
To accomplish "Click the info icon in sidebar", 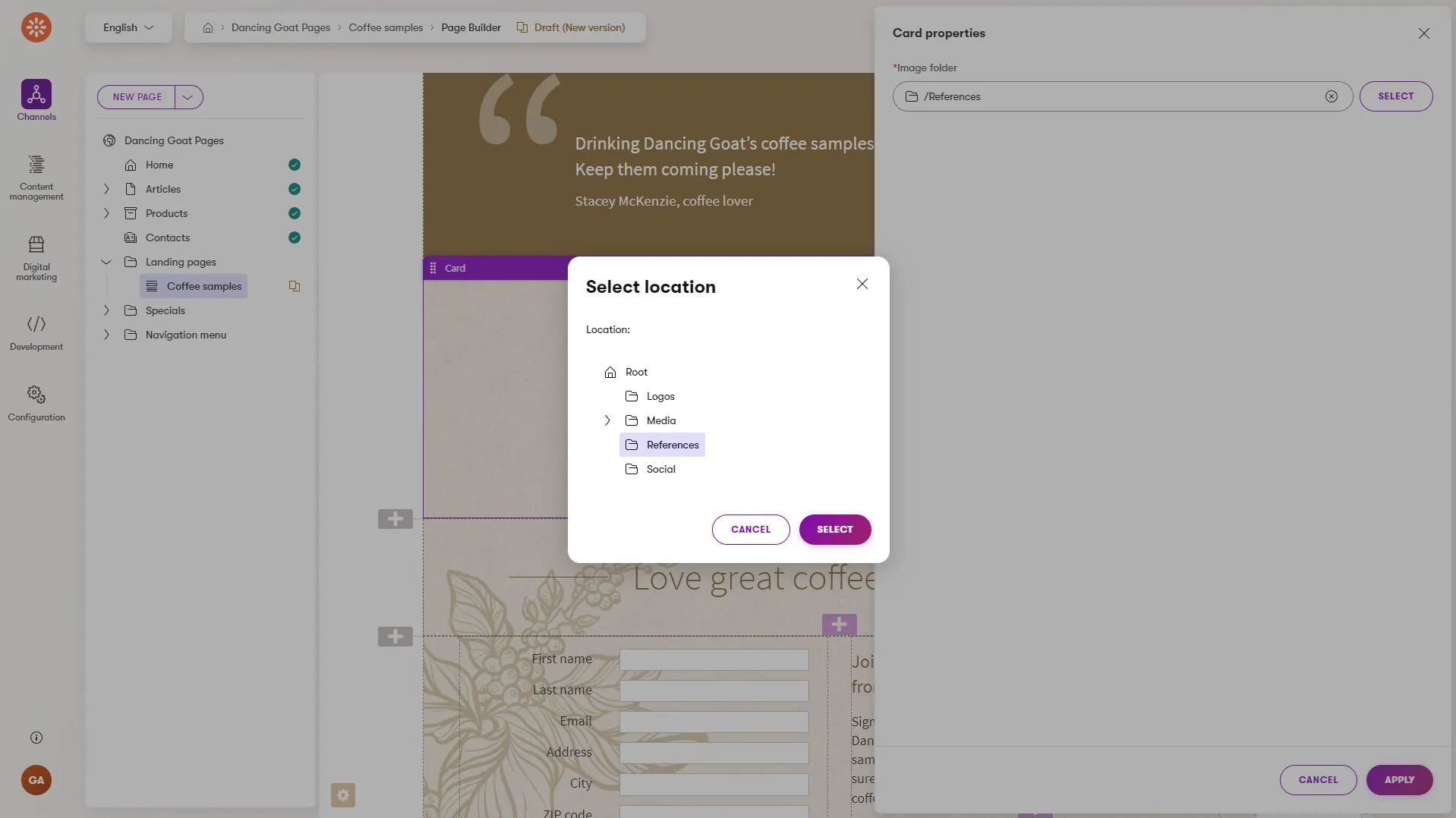I will point(36,738).
